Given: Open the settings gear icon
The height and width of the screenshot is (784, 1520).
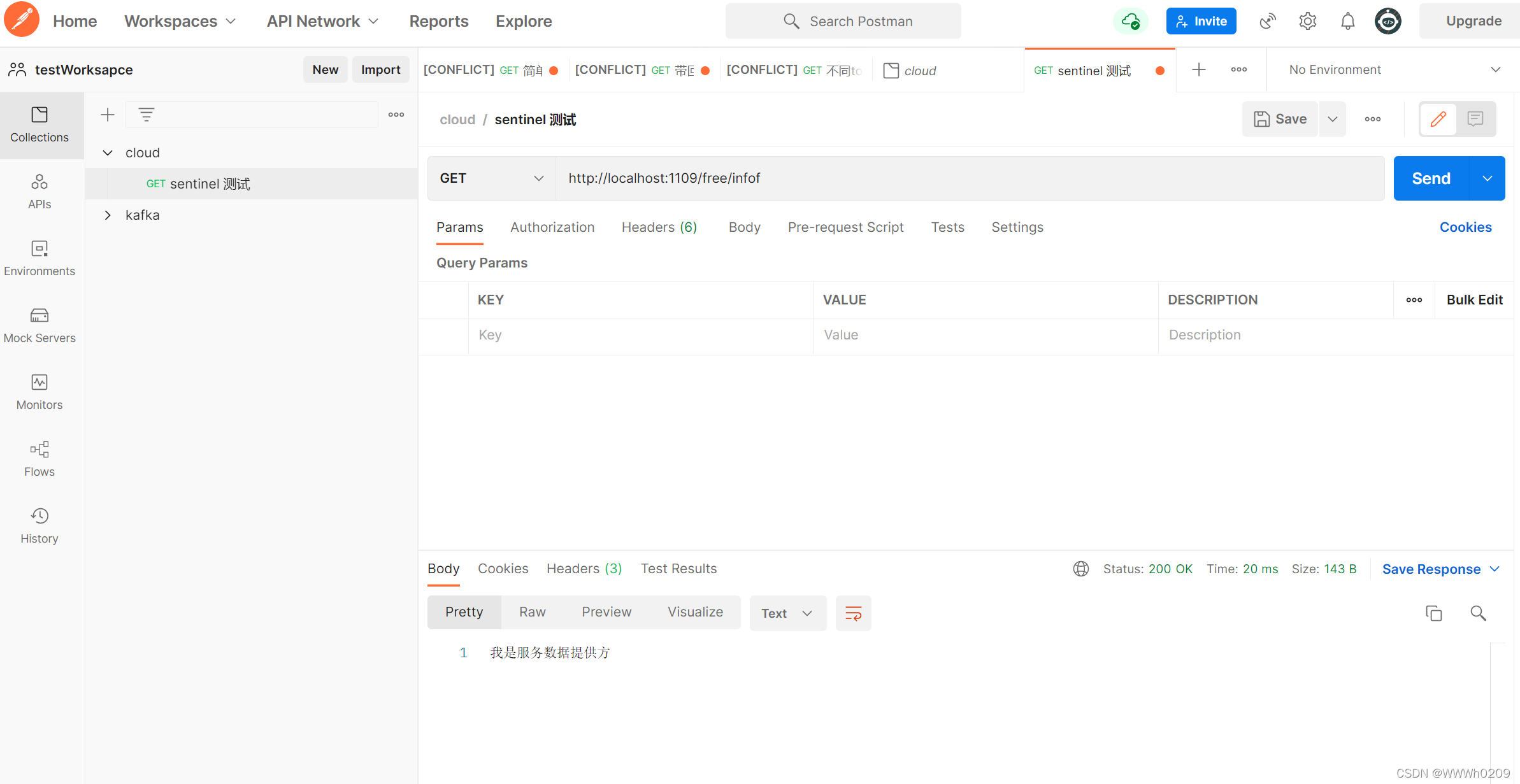Looking at the screenshot, I should click(x=1307, y=22).
